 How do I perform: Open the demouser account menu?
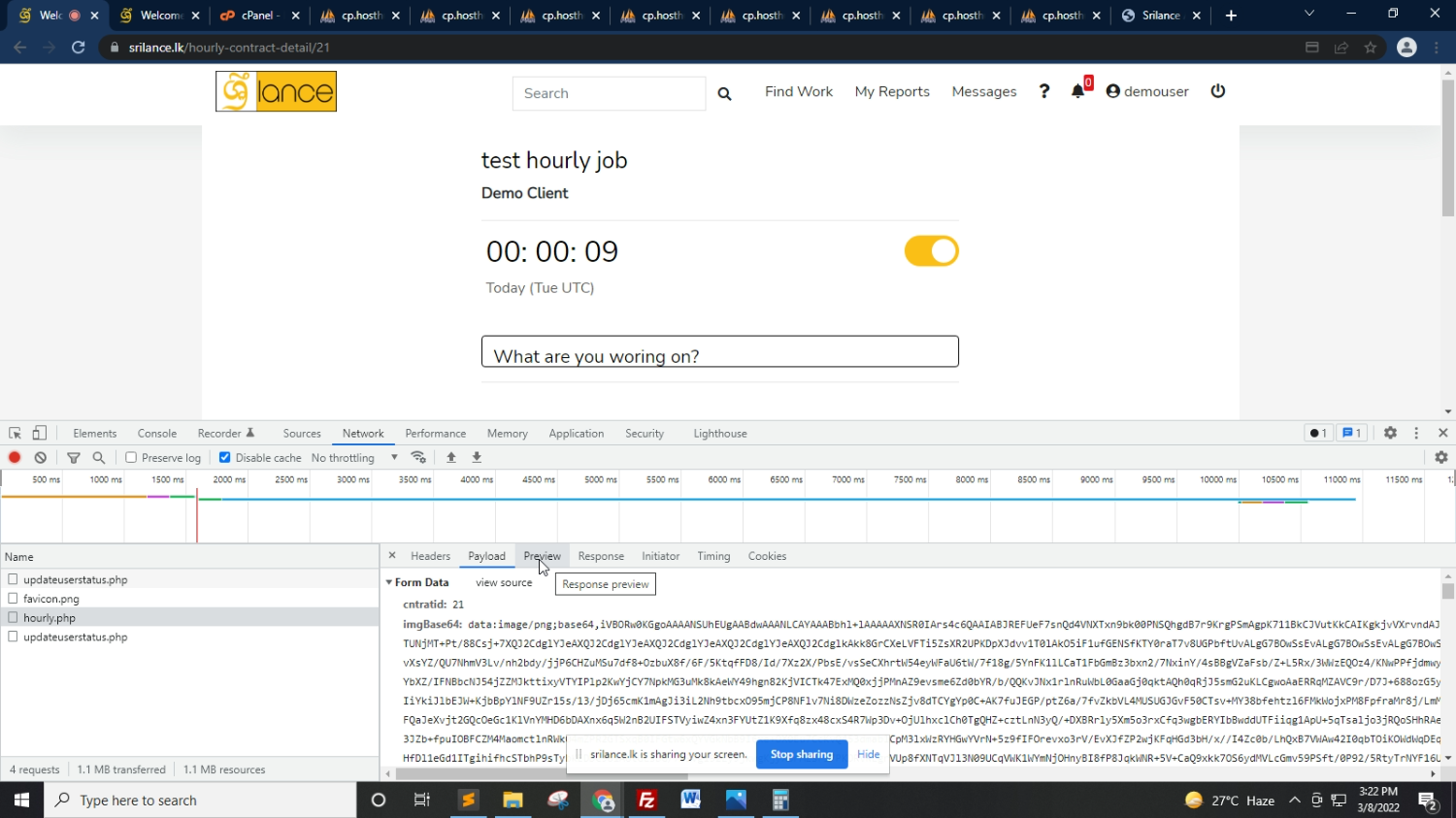1147,91
